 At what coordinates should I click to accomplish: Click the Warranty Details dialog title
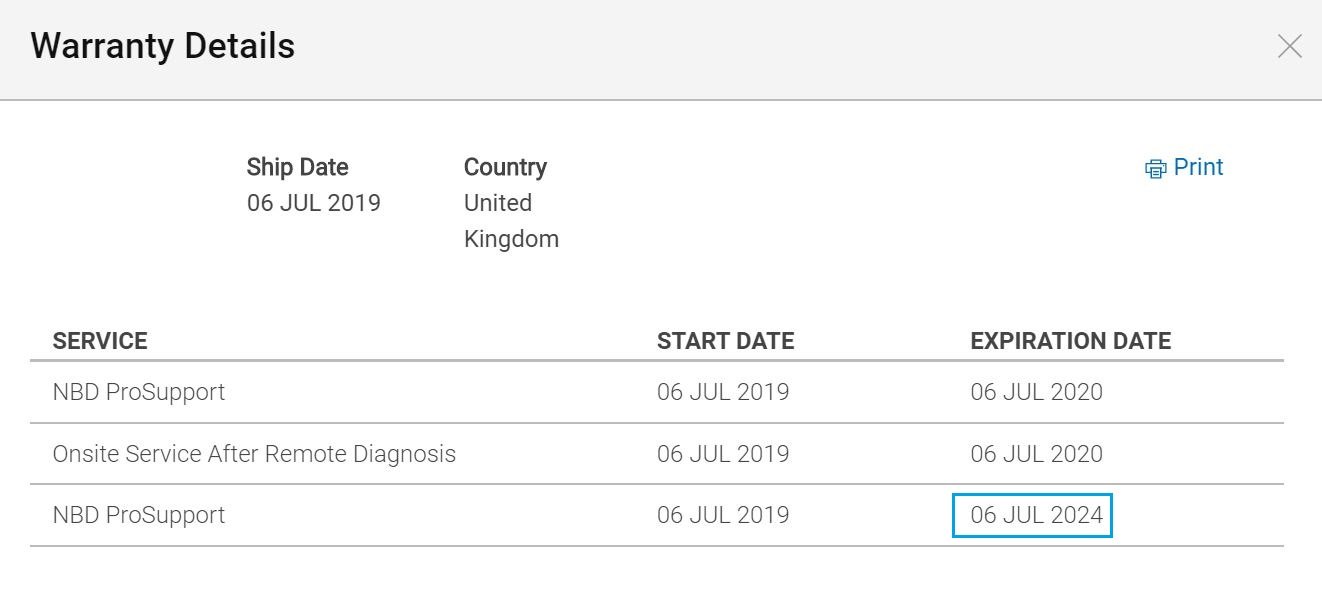click(x=163, y=46)
